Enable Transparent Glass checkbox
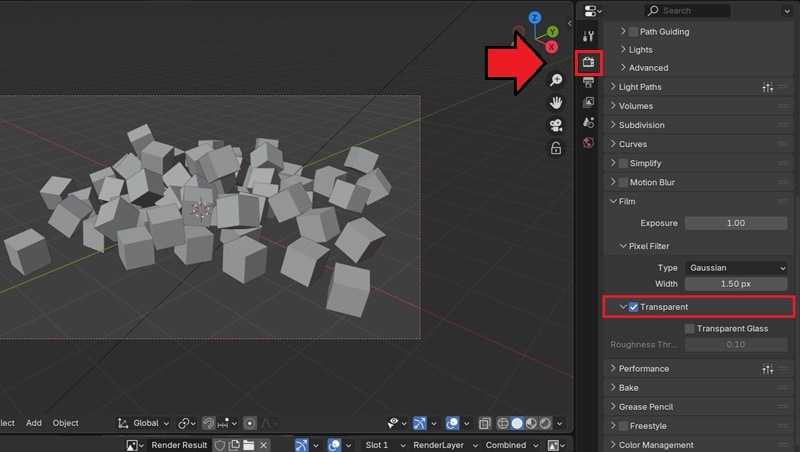This screenshot has height=452, width=800. coord(690,329)
